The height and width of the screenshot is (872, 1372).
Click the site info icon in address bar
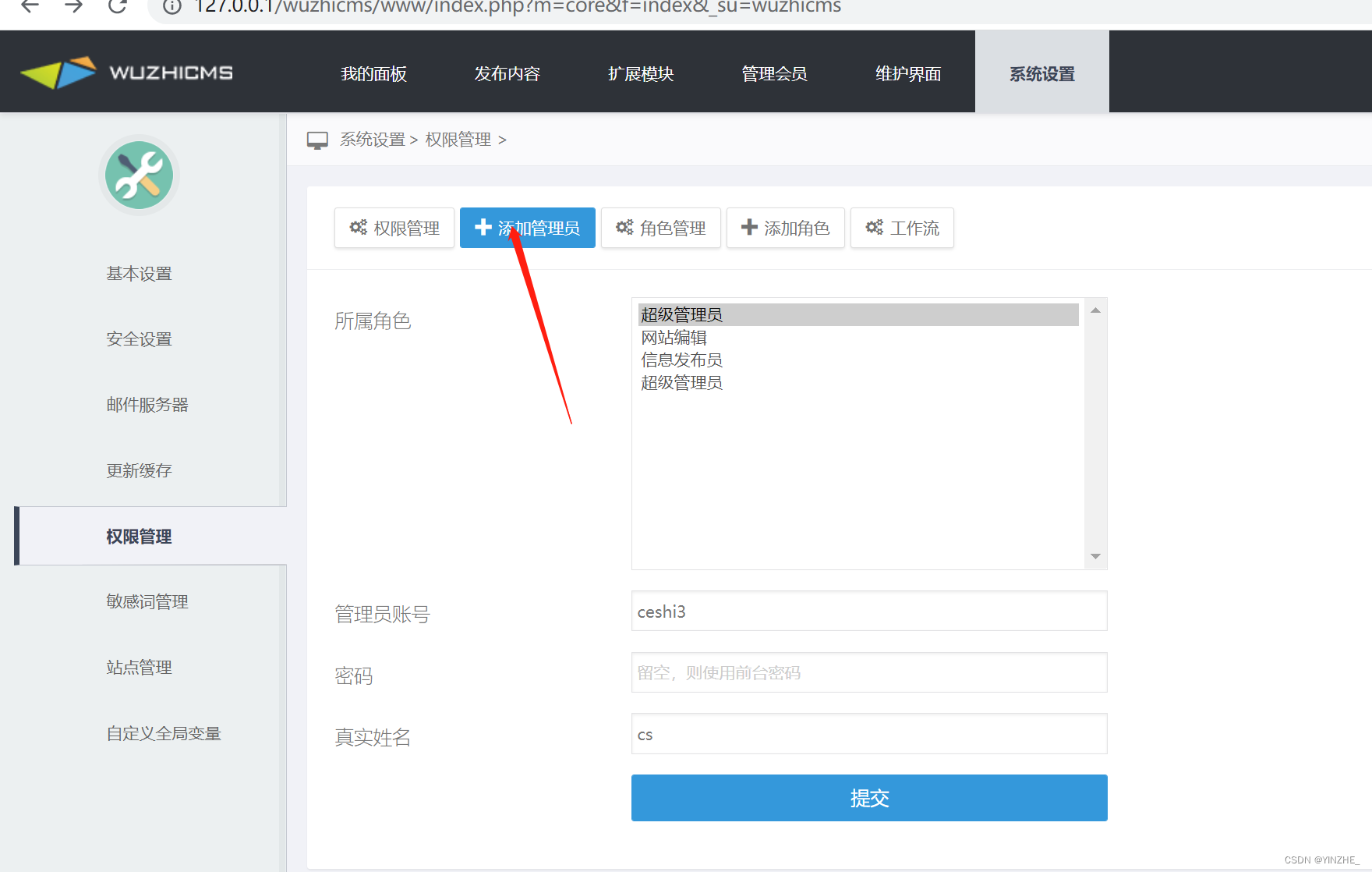point(172,6)
